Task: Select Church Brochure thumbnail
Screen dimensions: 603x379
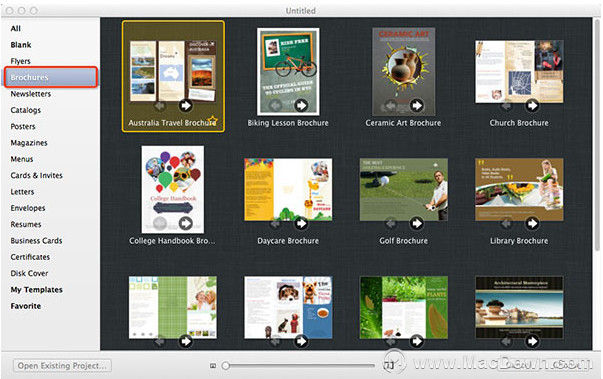Action: [x=519, y=71]
